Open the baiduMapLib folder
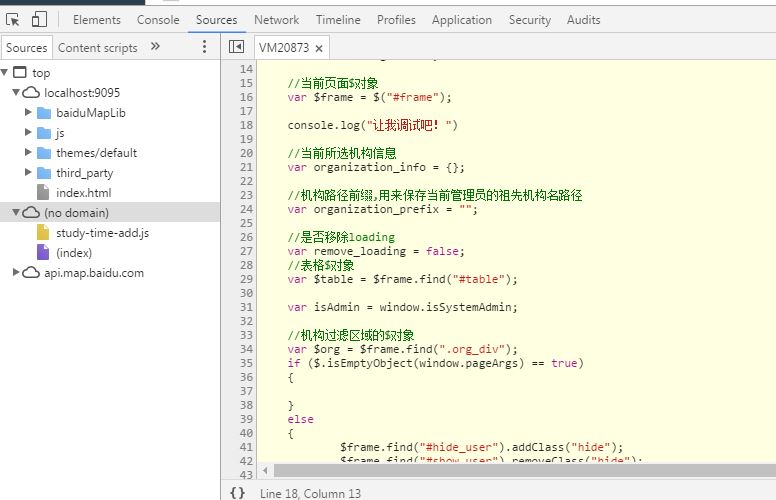776x500 pixels. coord(91,113)
